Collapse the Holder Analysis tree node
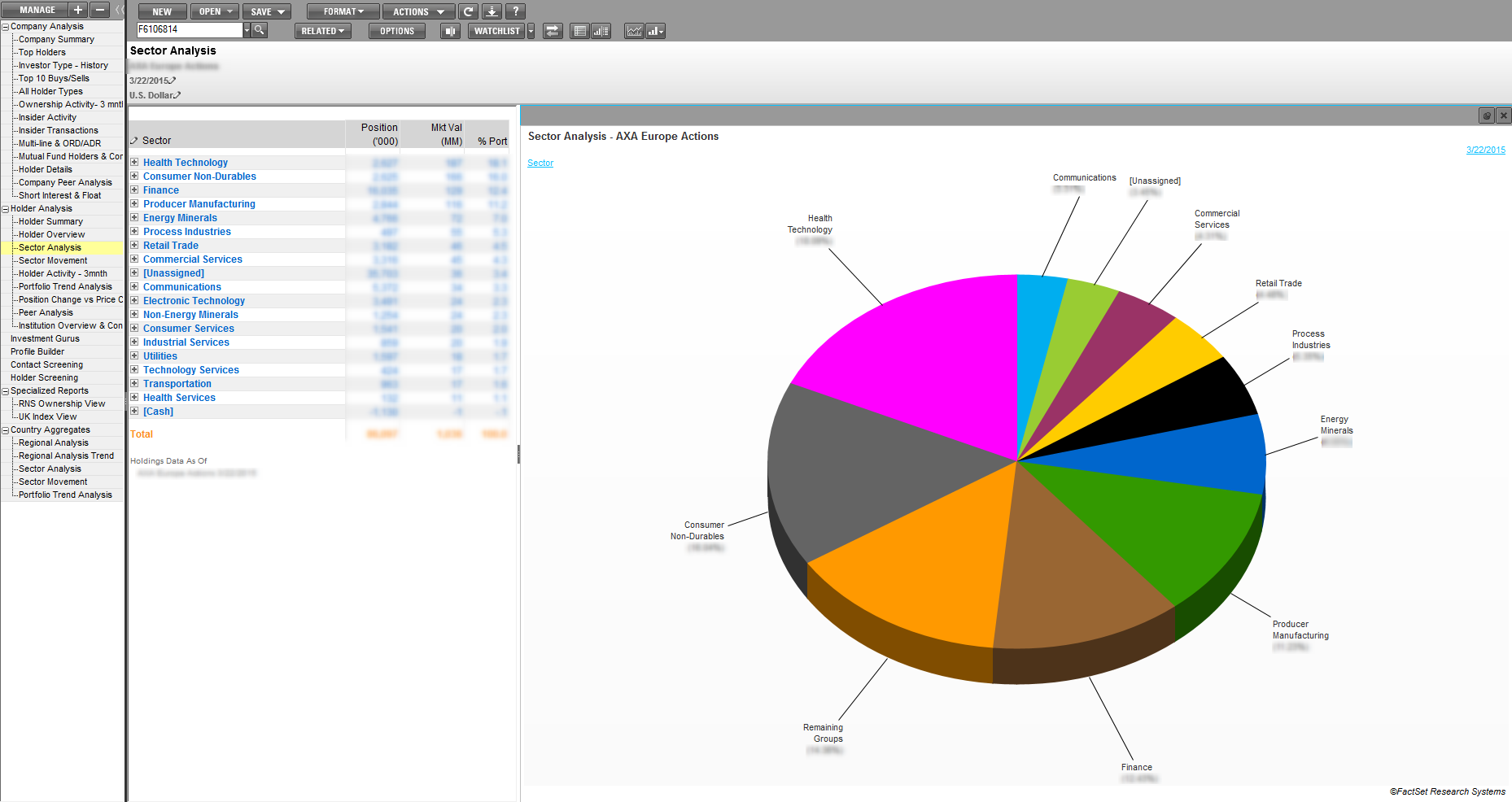 [x=6, y=209]
